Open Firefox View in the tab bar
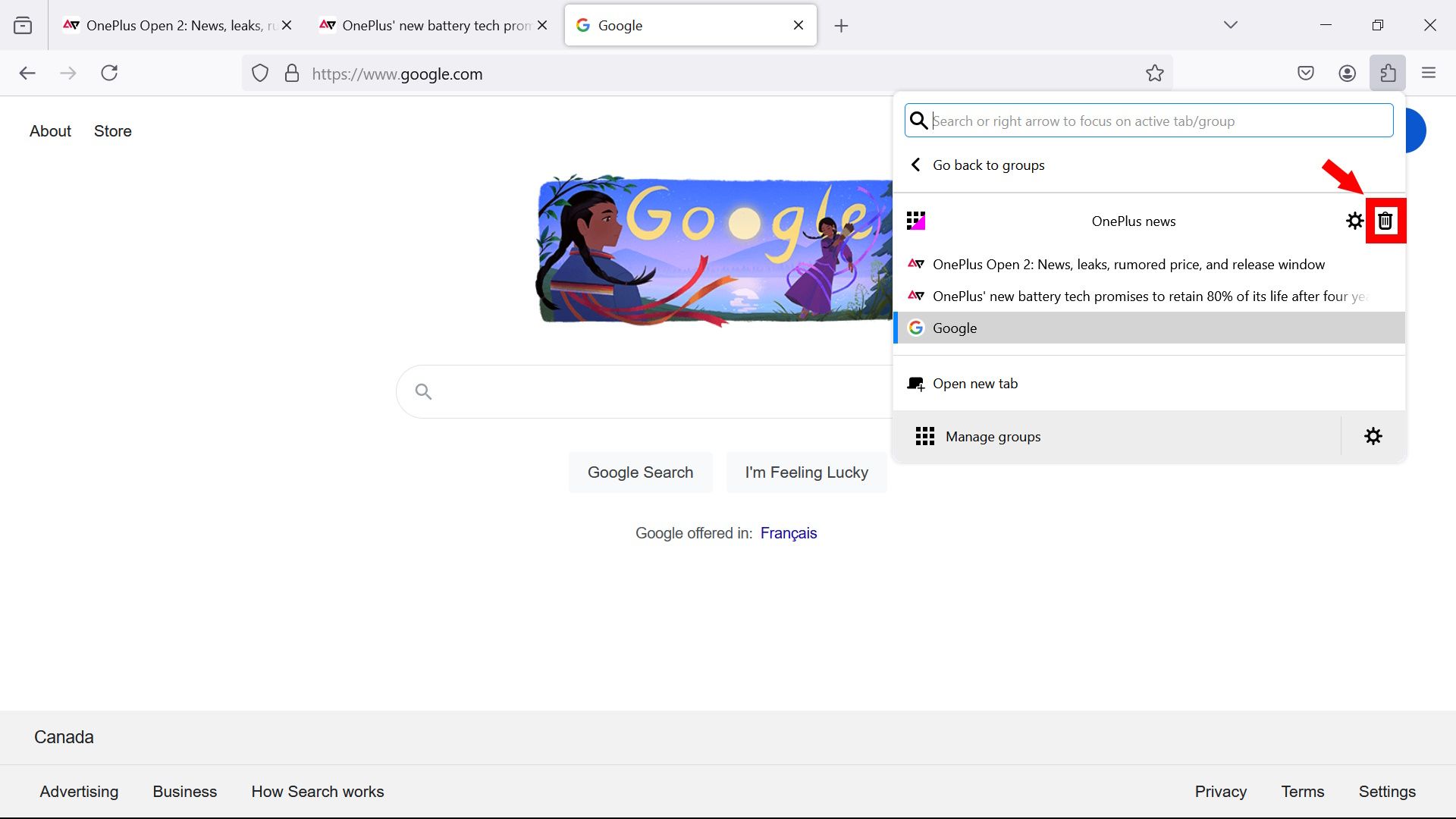 point(23,24)
